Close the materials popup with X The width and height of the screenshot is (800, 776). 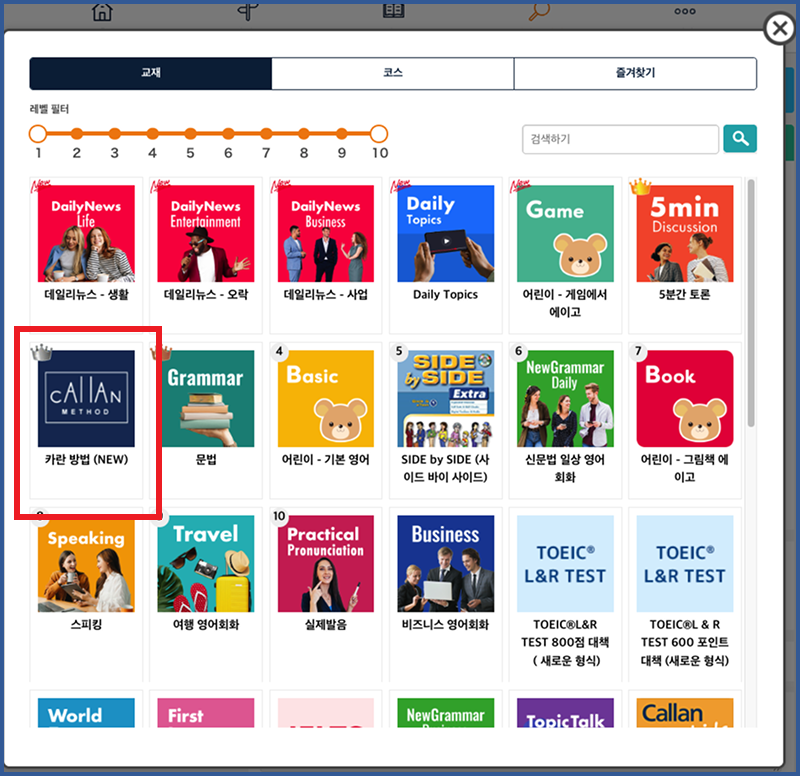779,29
